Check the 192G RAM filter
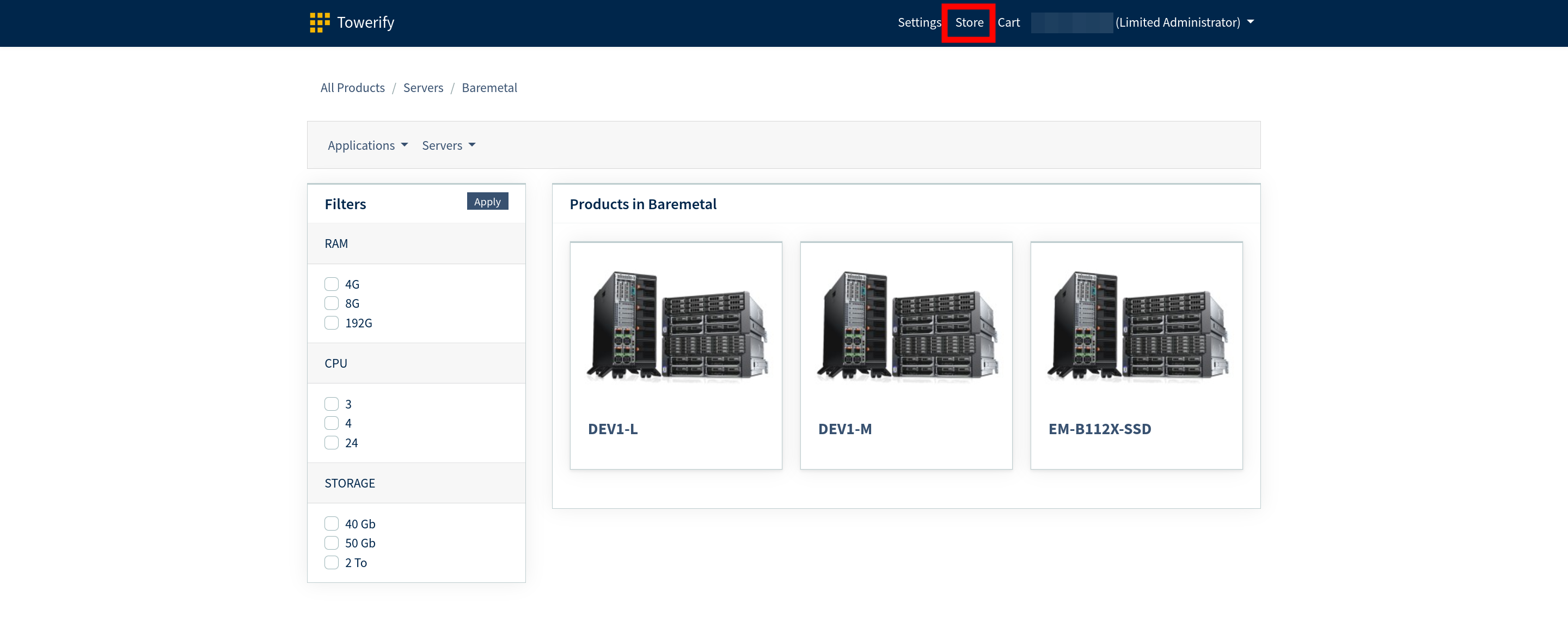1568x627 pixels. [x=331, y=322]
